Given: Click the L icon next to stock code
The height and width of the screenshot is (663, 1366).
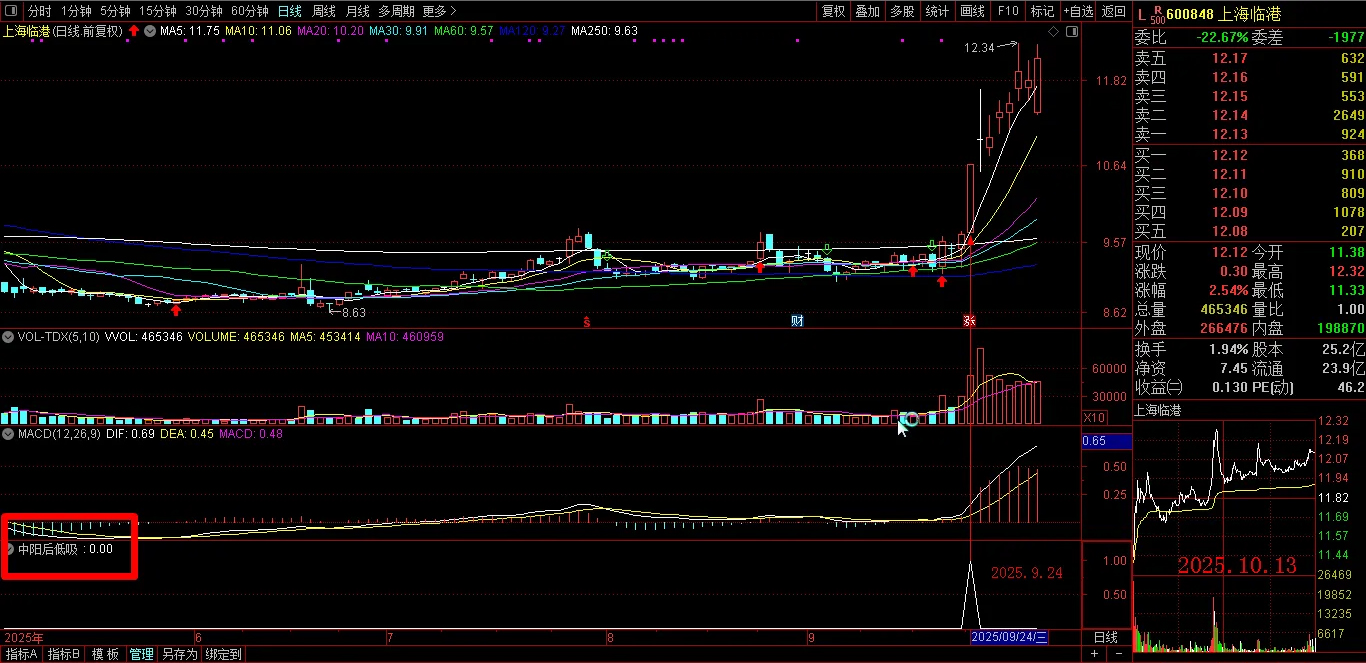Looking at the screenshot, I should [x=1141, y=13].
